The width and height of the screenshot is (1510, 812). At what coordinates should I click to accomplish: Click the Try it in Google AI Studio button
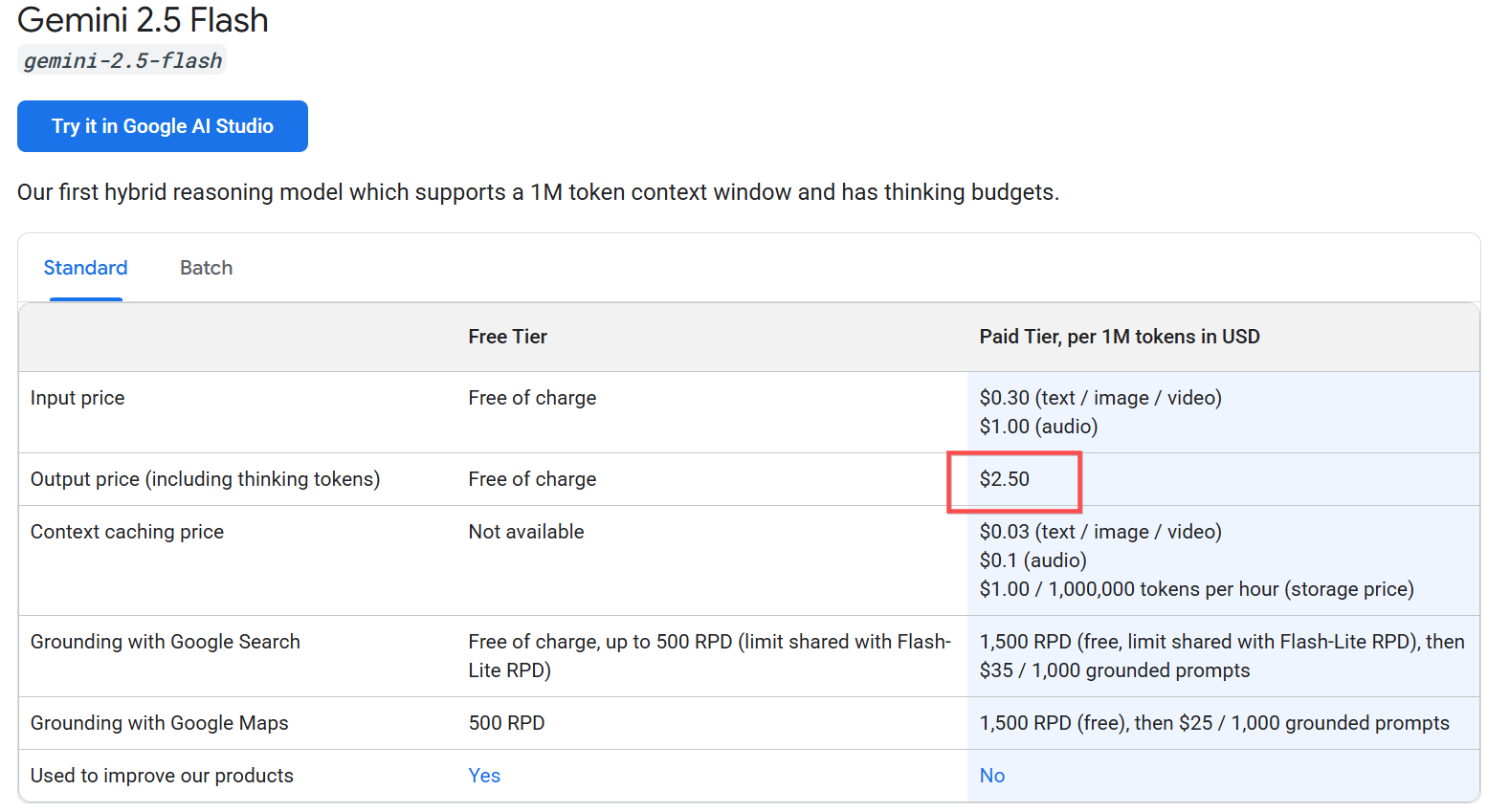163,126
